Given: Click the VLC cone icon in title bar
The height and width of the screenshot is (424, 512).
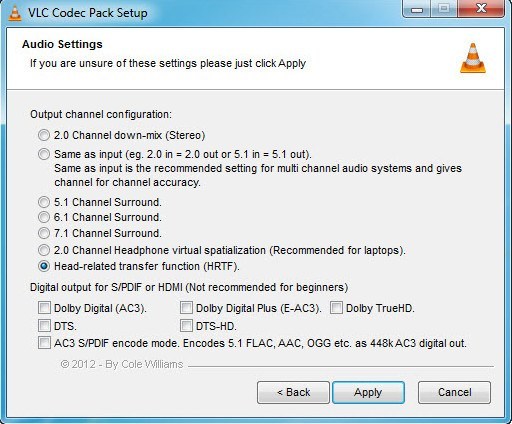Looking at the screenshot, I should click(x=15, y=14).
